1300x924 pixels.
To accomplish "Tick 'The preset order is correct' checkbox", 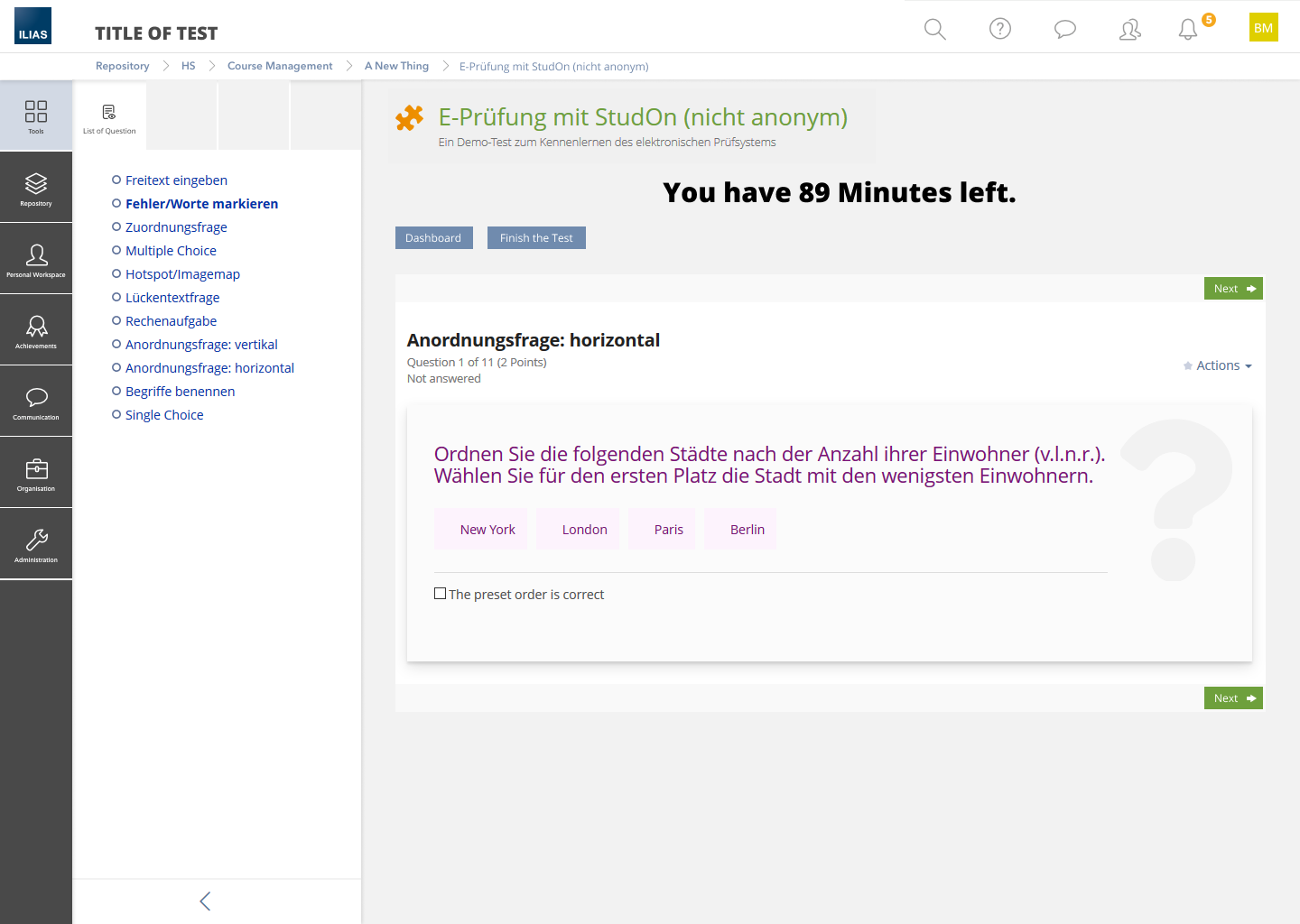I will (x=441, y=594).
